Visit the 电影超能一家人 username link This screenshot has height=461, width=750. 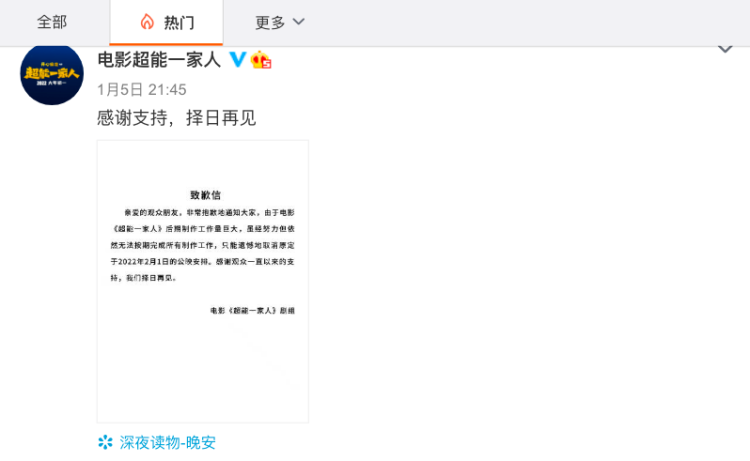[159, 60]
